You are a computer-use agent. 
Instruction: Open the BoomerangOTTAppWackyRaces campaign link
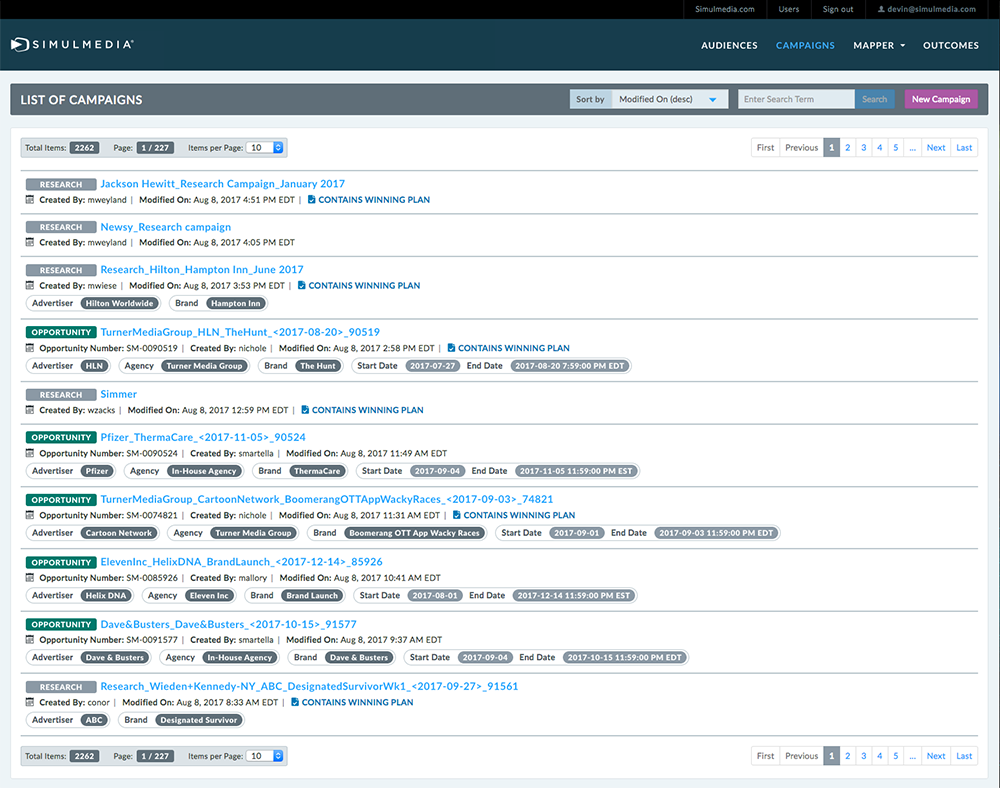(x=327, y=499)
